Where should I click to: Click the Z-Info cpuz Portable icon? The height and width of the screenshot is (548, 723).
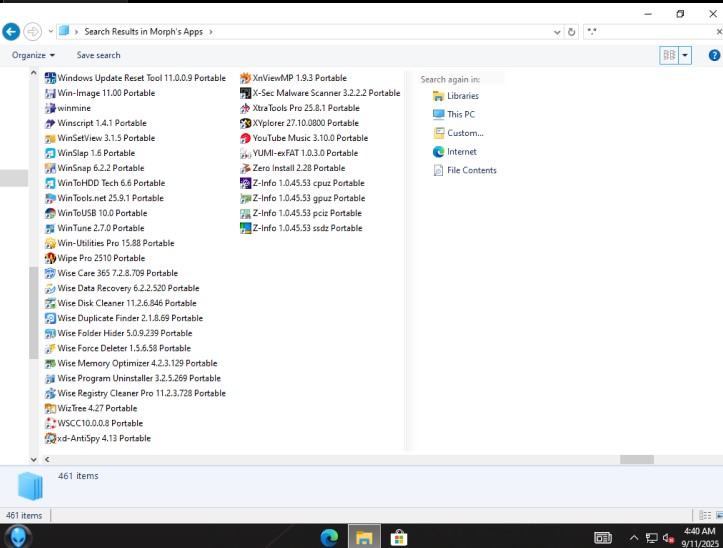(x=245, y=183)
